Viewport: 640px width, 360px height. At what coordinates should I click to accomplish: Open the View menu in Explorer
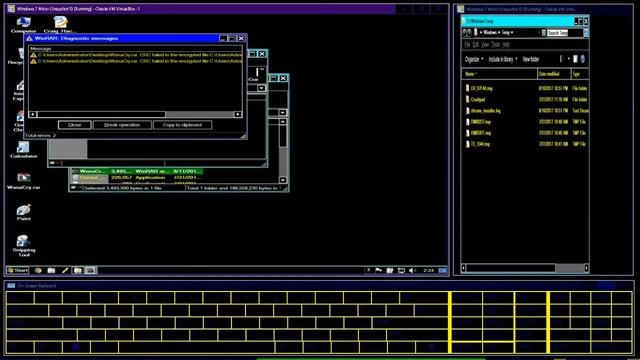pyautogui.click(x=485, y=44)
